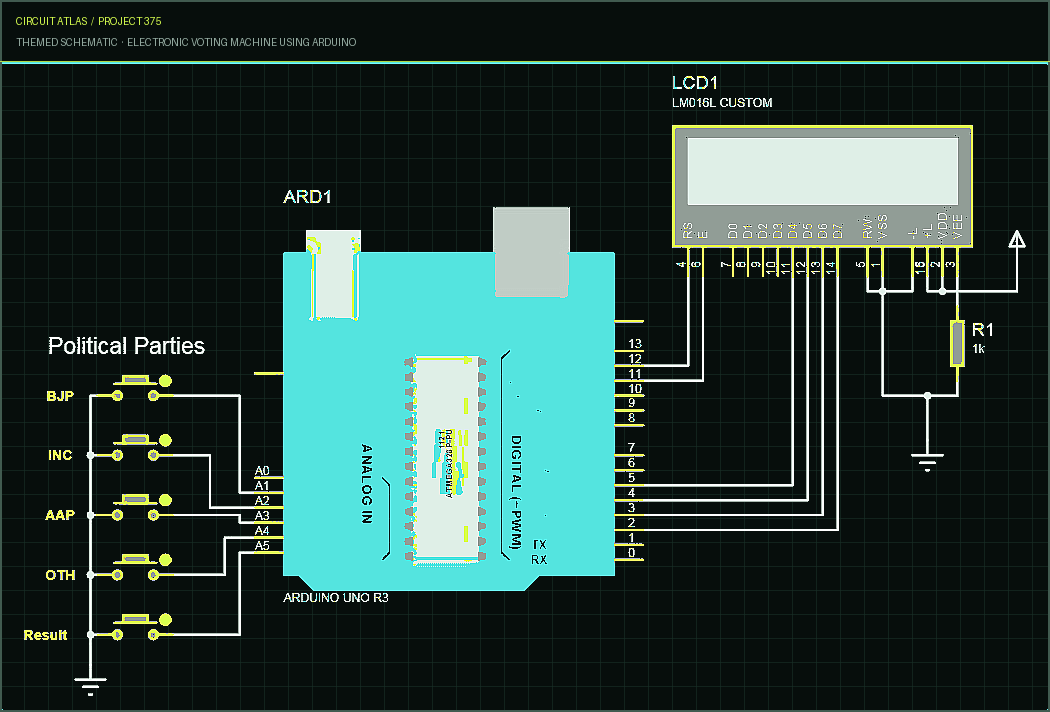Click the OTH push button switch
Viewport: 1050px width, 712px height.
coord(142,568)
